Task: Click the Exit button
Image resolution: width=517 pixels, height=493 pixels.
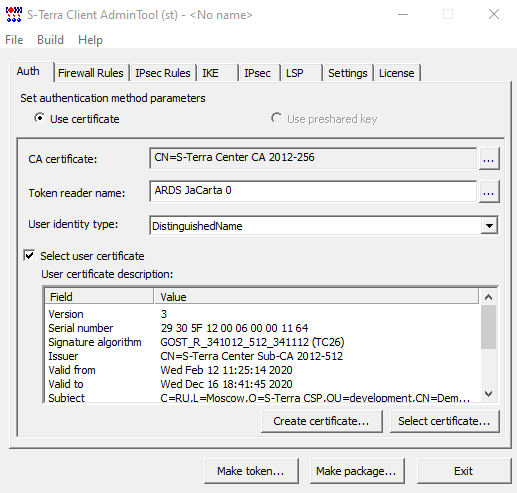Action: click(x=464, y=471)
